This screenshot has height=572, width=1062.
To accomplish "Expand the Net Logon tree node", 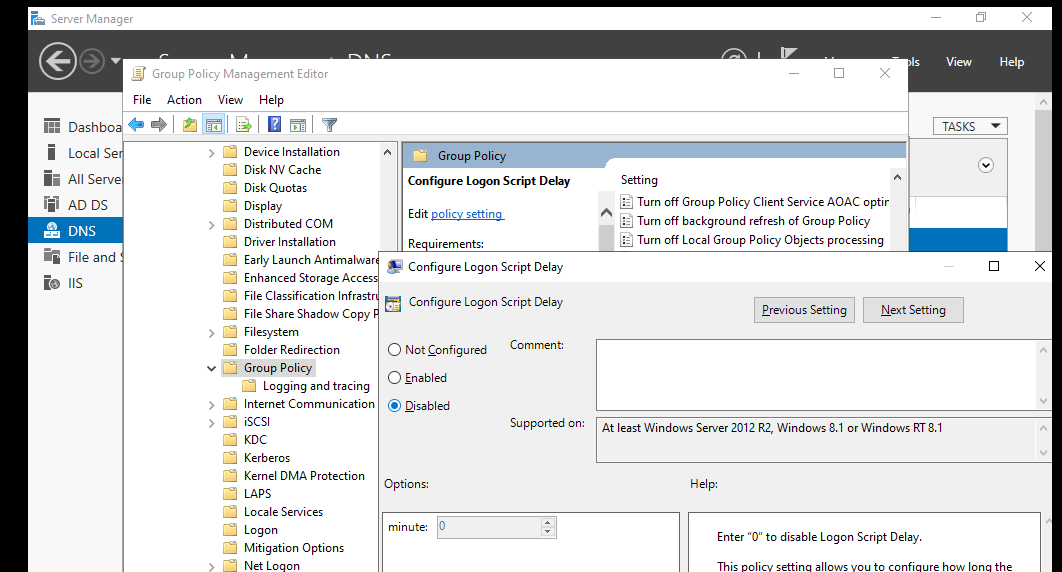I will 211,567.
